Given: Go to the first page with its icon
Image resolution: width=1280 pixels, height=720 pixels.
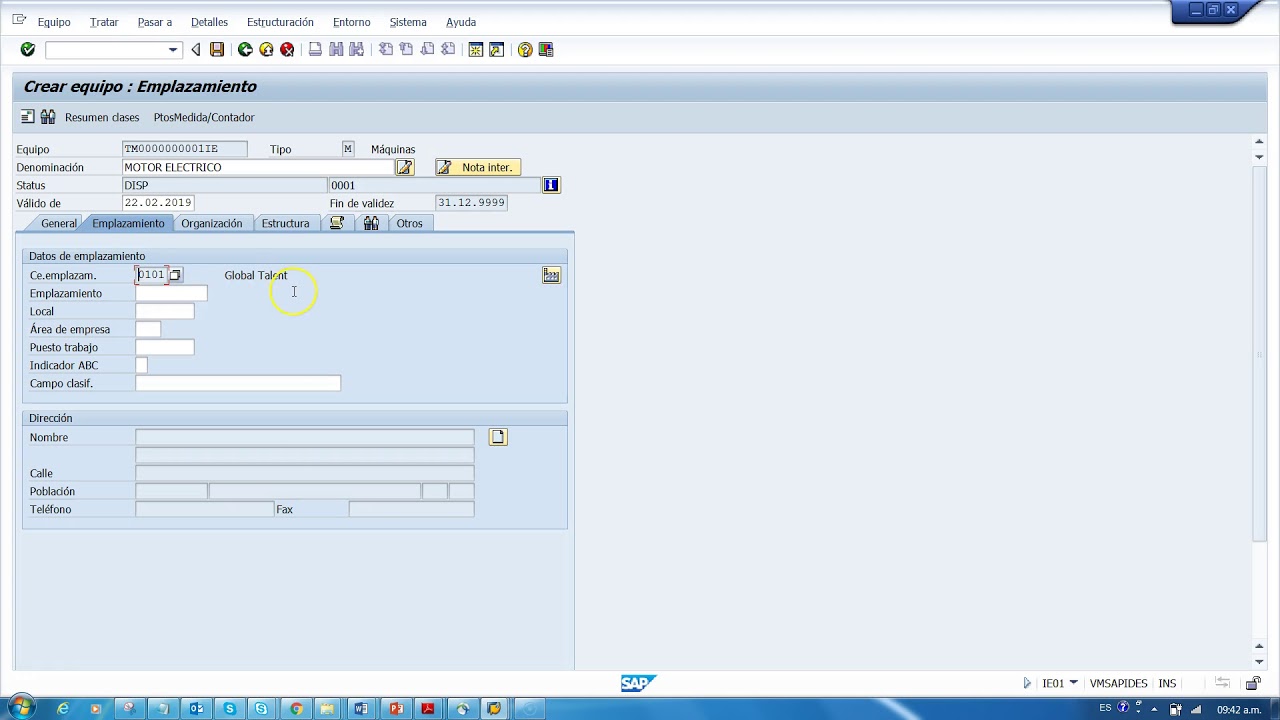Looking at the screenshot, I should (386, 50).
